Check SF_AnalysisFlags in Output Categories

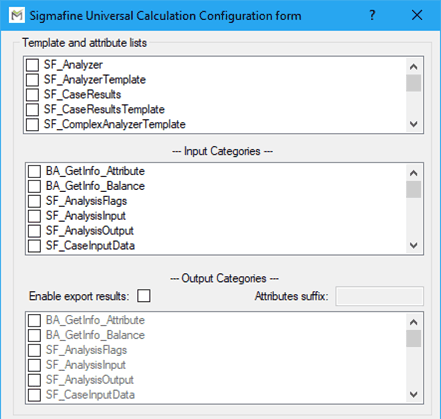coord(34,350)
